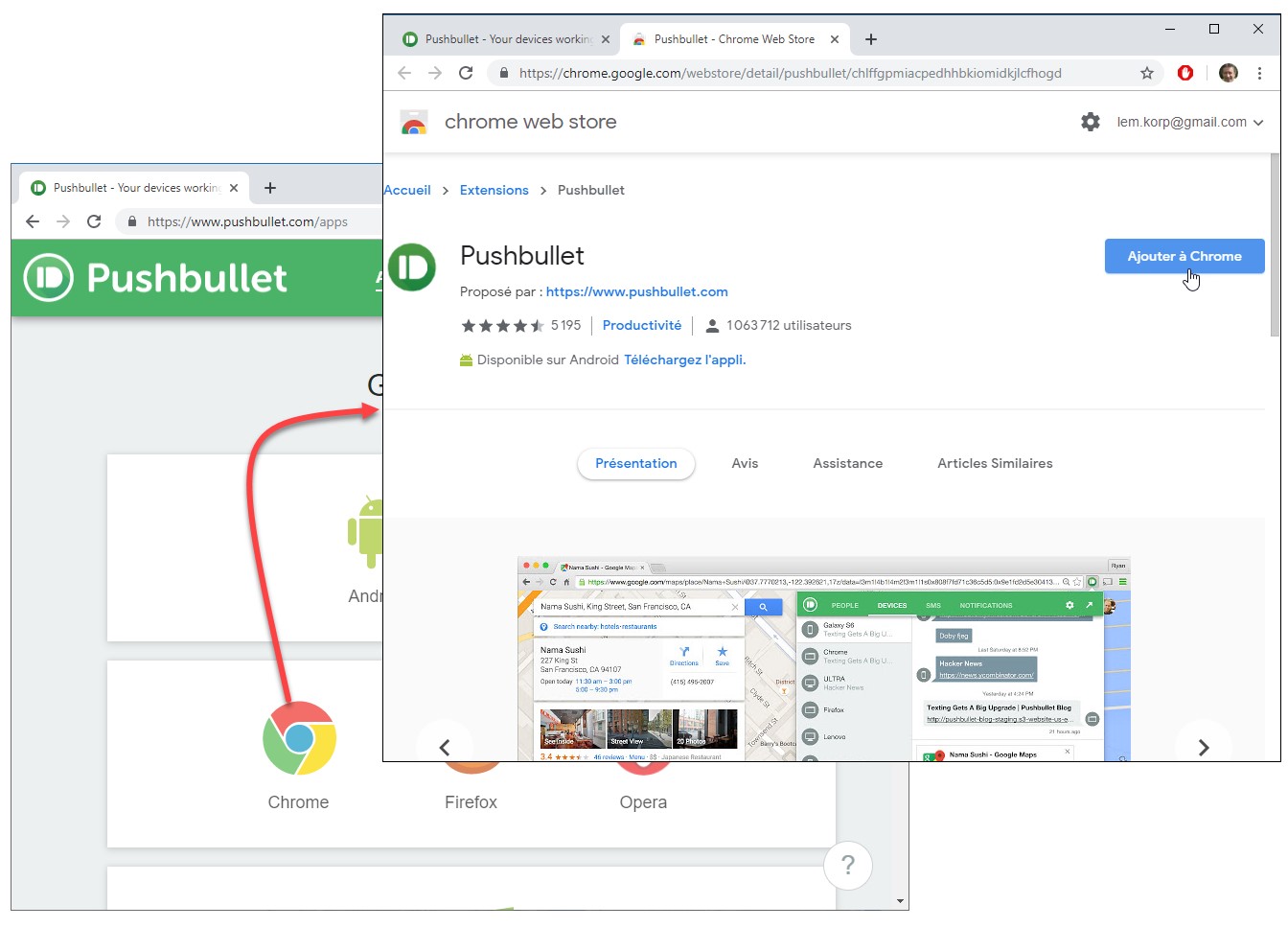Image resolution: width=1288 pixels, height=928 pixels.
Task: Click the star rating icons
Action: coord(502,326)
